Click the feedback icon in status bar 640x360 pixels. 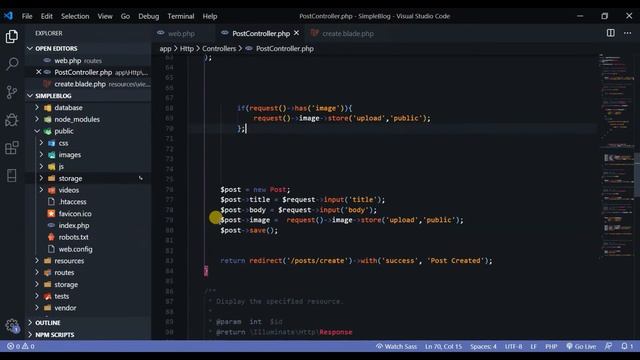[x=608, y=346]
